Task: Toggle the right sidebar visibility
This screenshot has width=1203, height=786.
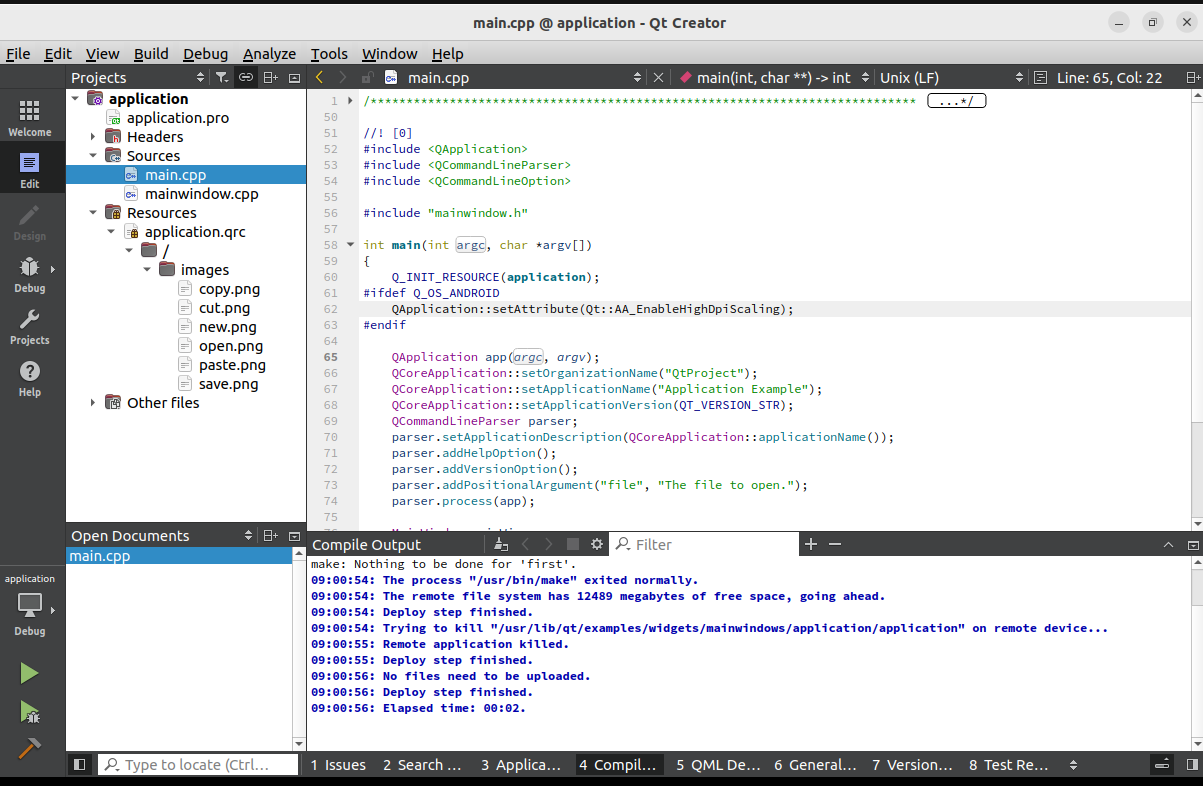Action: 1191,764
